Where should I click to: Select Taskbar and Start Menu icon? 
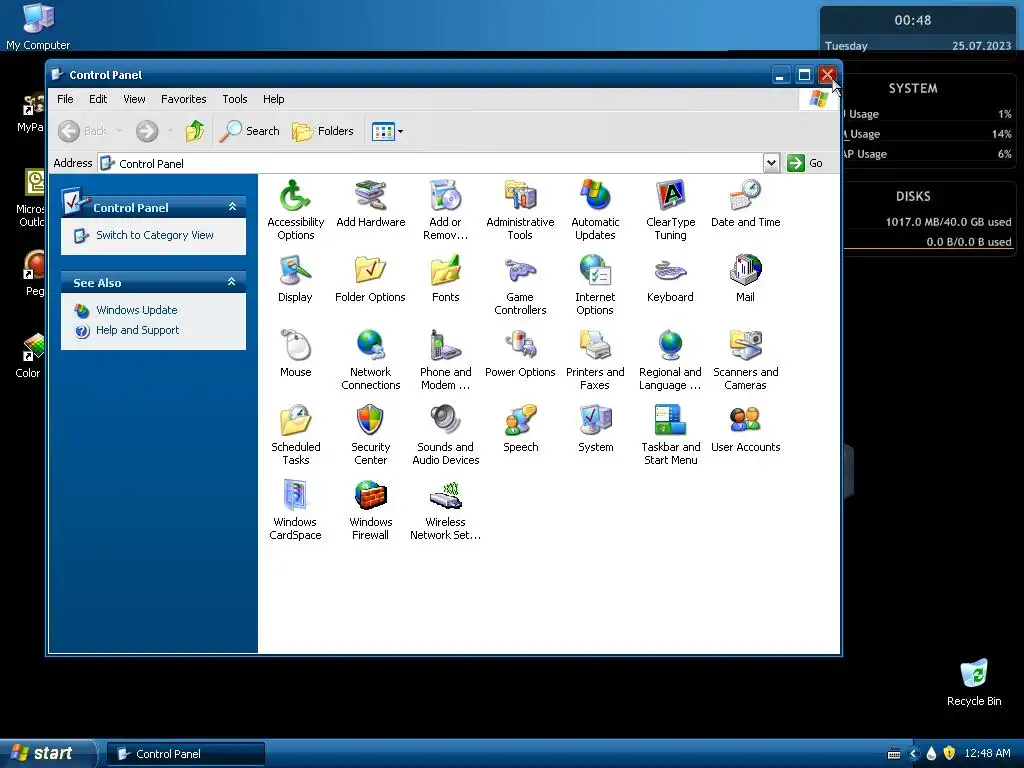point(670,421)
